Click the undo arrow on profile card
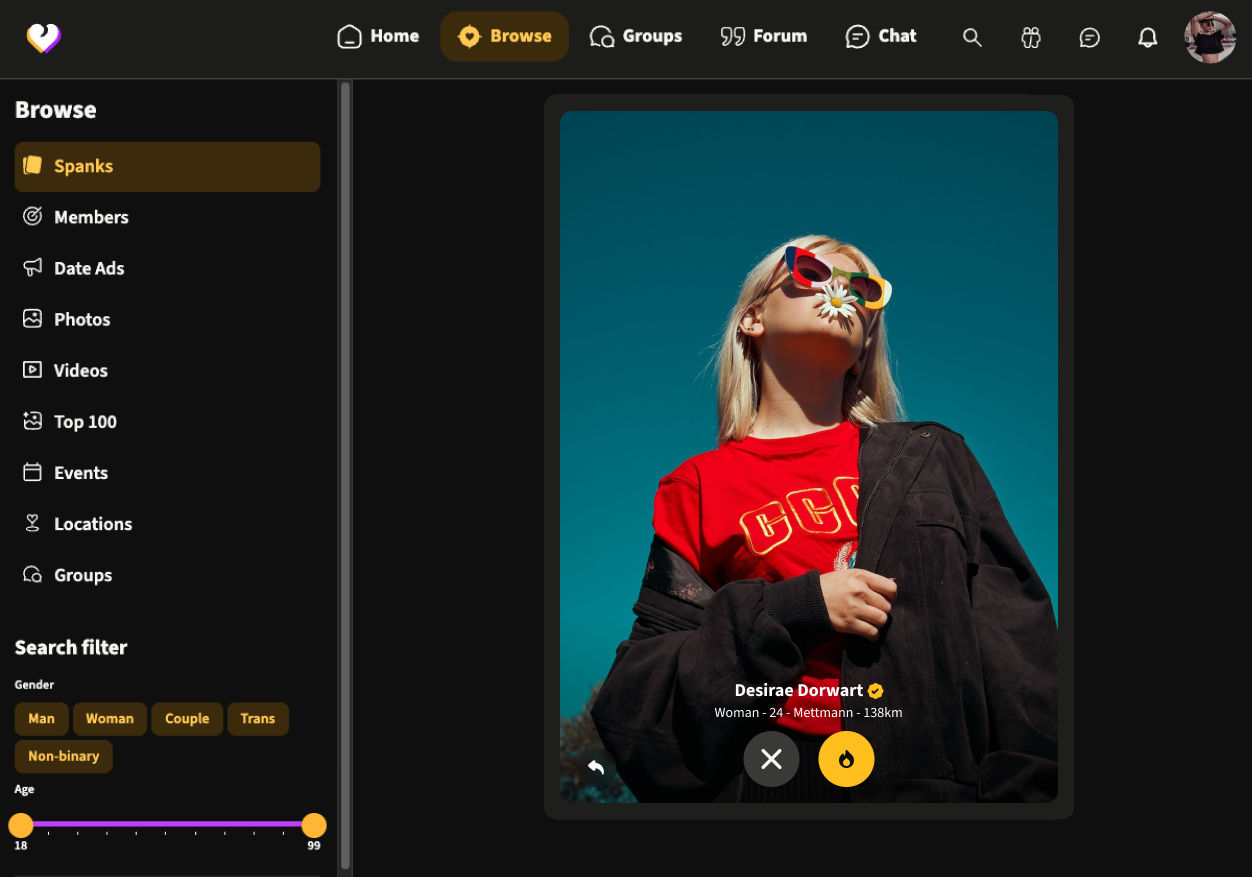This screenshot has width=1252, height=877. click(x=596, y=767)
